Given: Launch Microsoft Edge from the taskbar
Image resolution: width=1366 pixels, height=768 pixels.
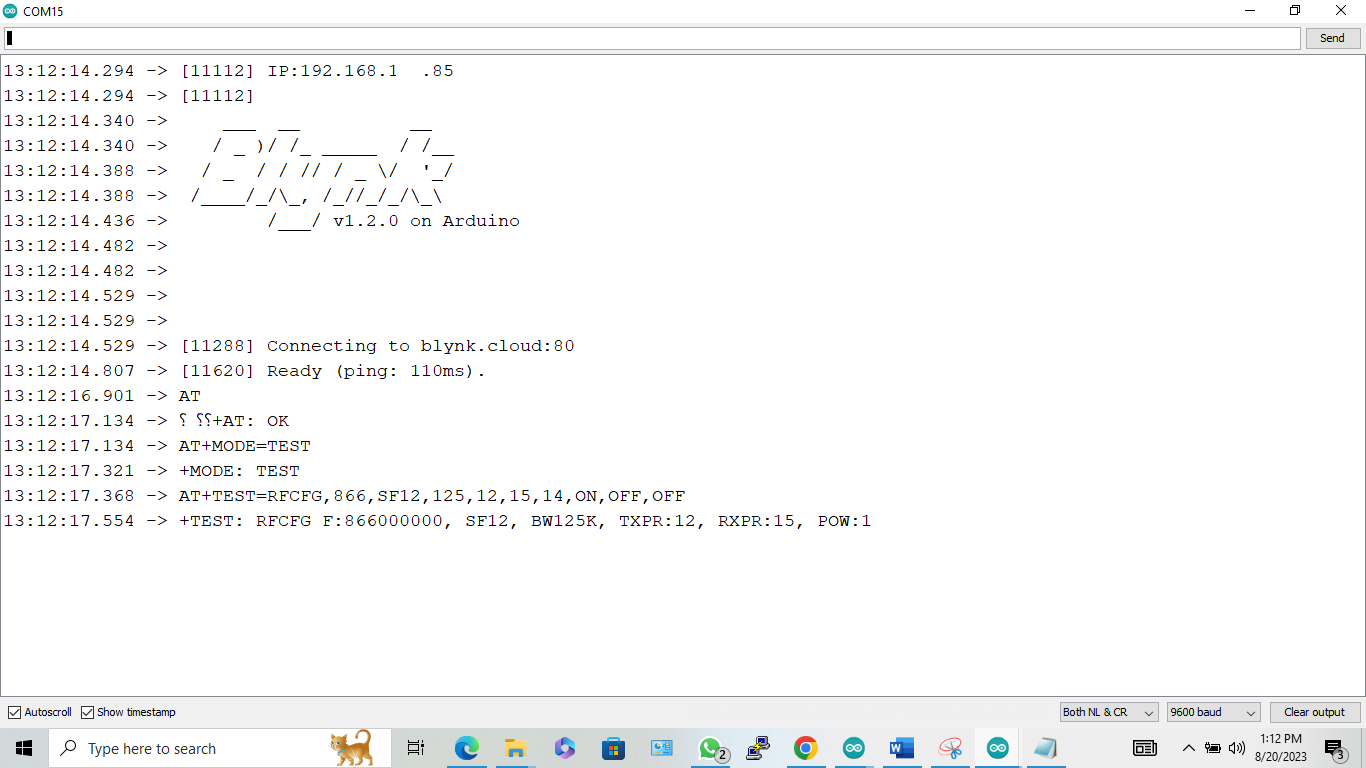Looking at the screenshot, I should (x=467, y=748).
